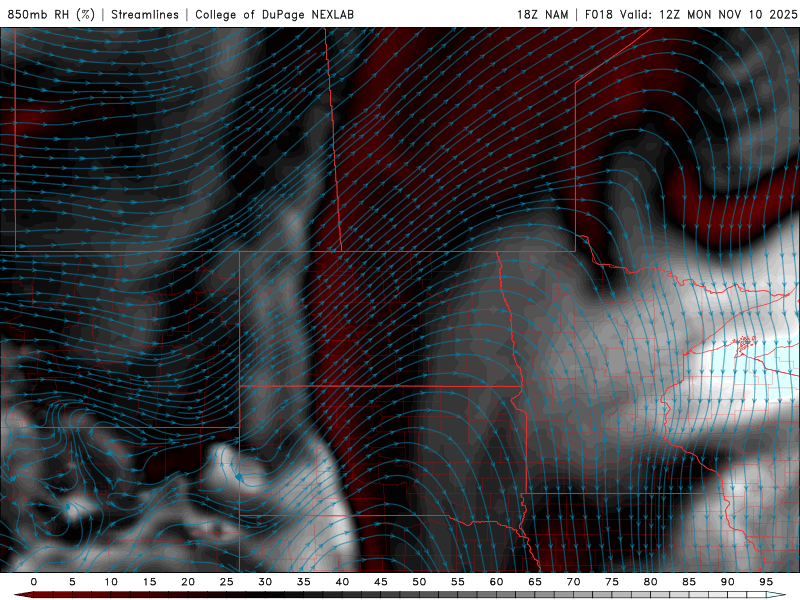
Task: Click the "5" label on the color scale
Action: pos(72,582)
